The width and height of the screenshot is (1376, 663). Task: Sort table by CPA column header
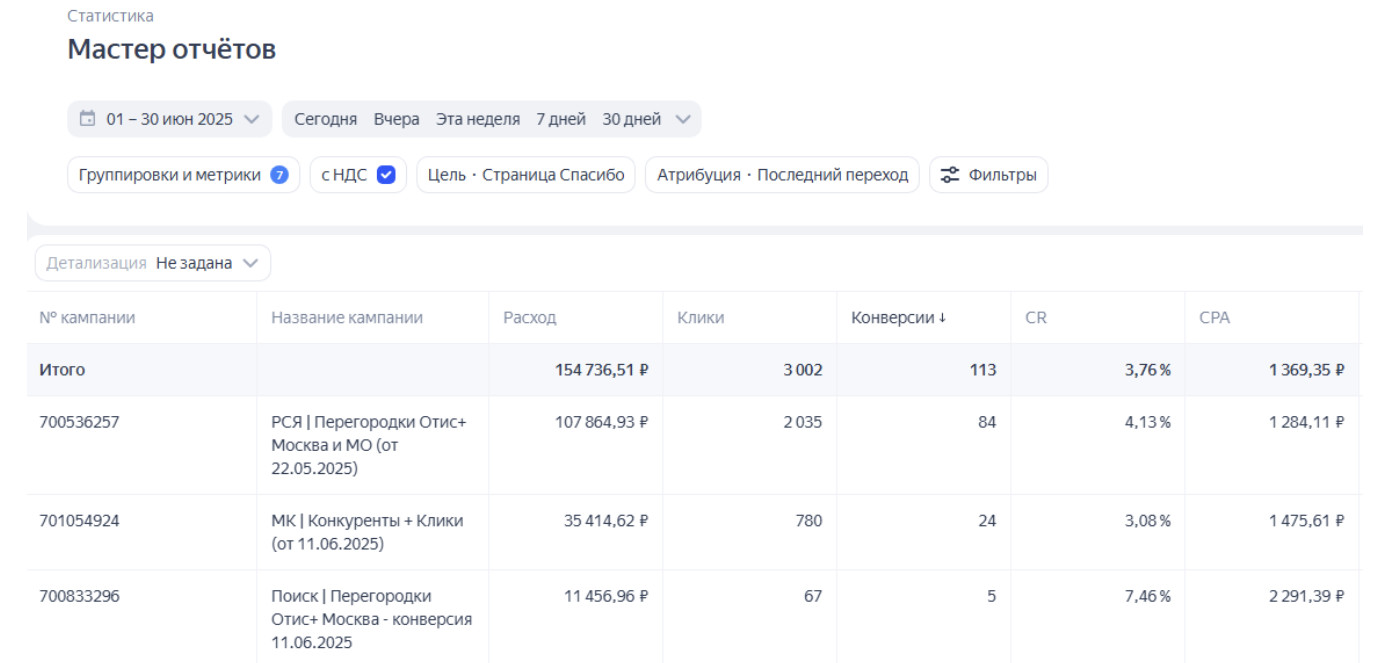pyautogui.click(x=1214, y=318)
